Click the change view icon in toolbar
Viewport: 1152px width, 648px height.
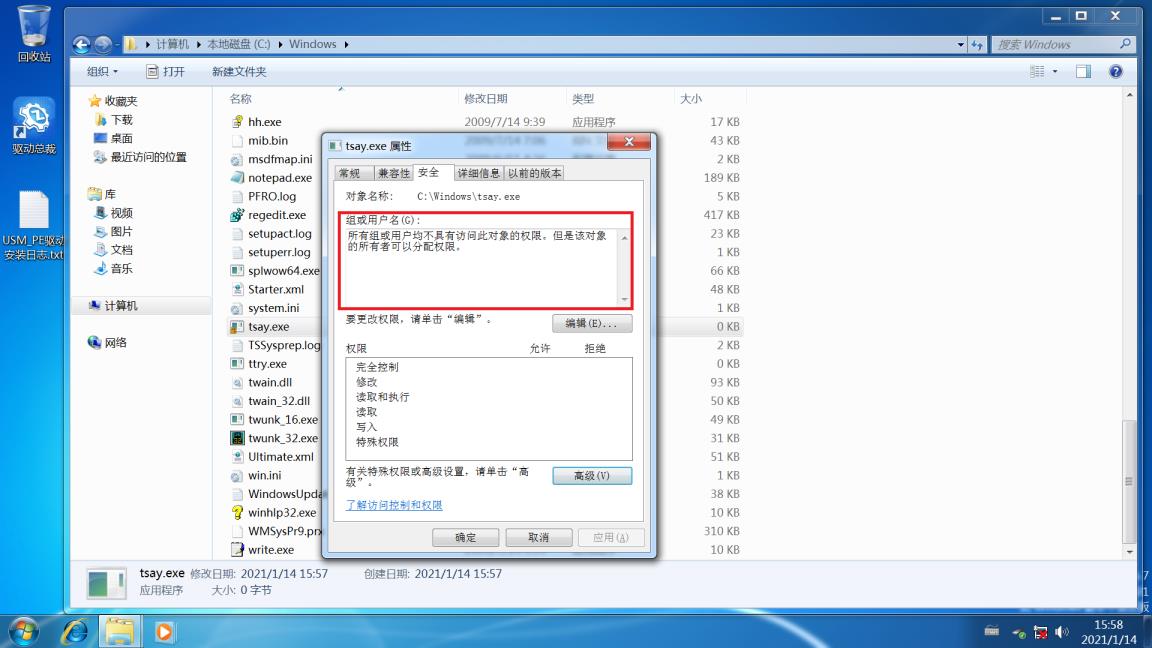tap(1037, 71)
